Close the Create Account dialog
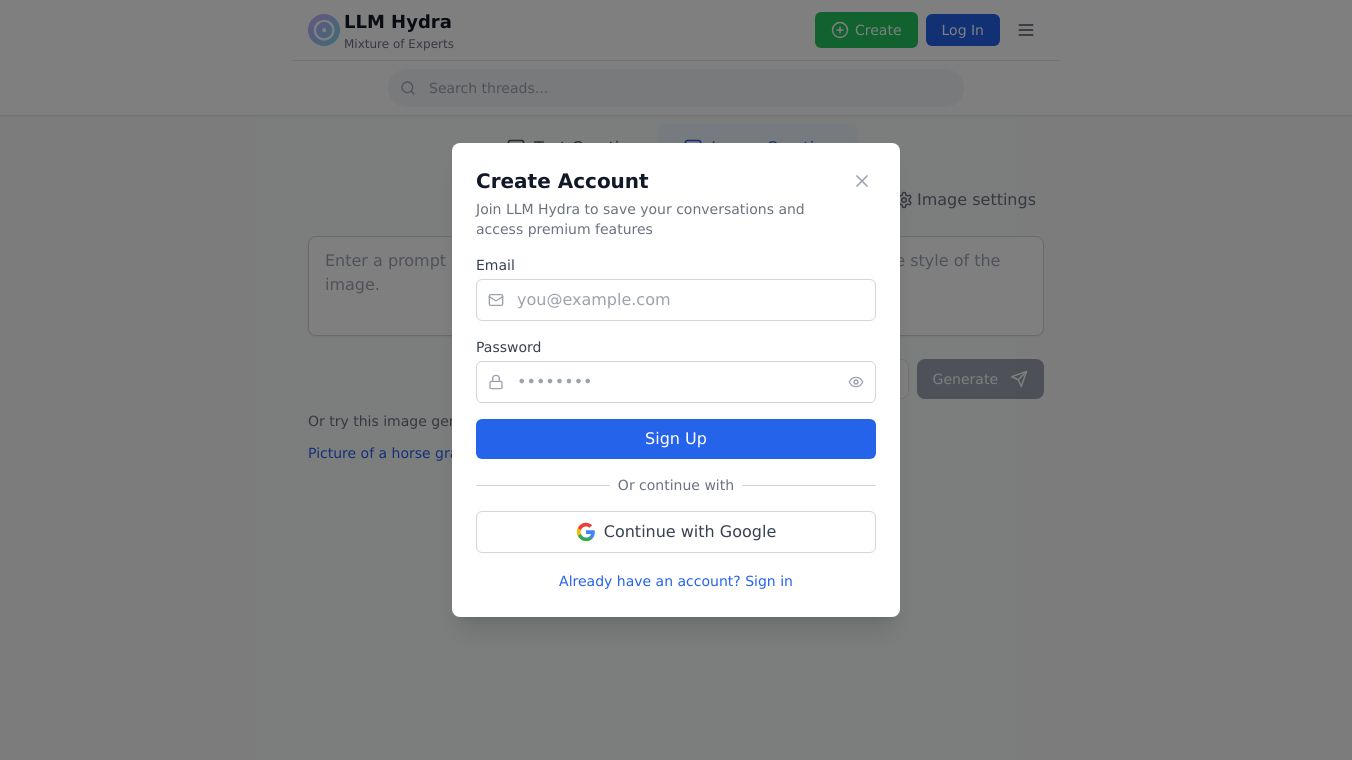This screenshot has width=1352, height=760. click(x=862, y=181)
